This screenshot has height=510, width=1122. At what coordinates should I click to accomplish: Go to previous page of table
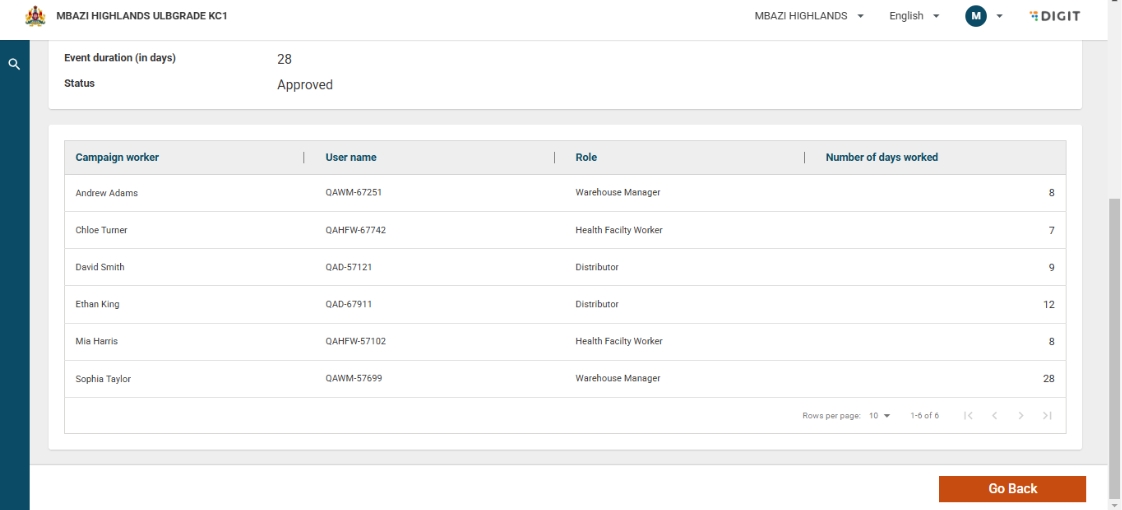(995, 416)
